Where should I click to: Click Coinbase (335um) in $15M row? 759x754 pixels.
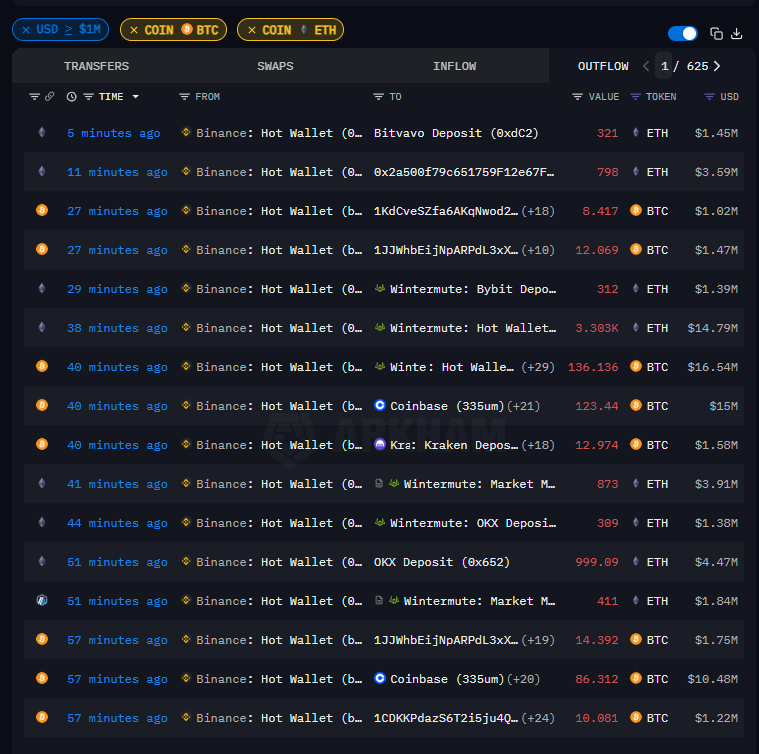(447, 406)
